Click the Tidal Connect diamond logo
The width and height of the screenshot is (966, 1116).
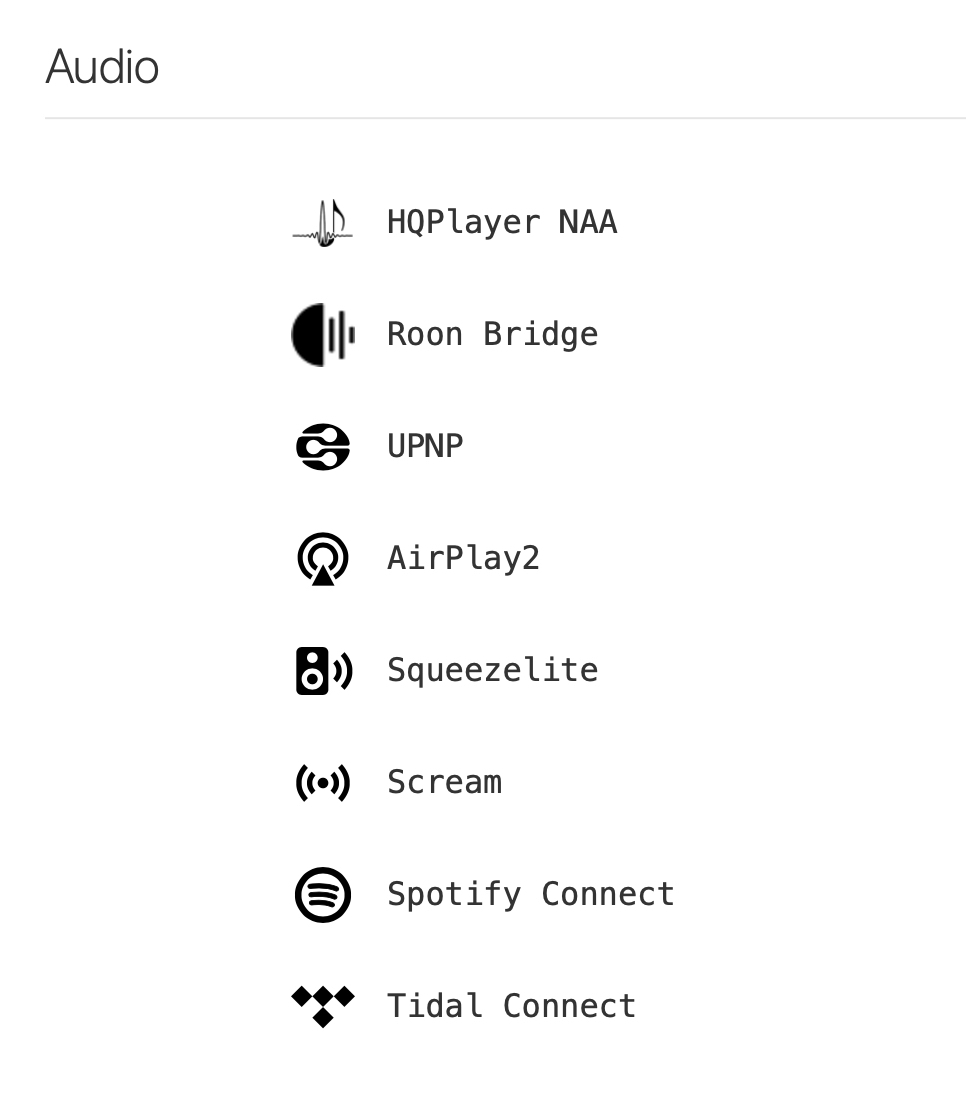[x=322, y=1006]
